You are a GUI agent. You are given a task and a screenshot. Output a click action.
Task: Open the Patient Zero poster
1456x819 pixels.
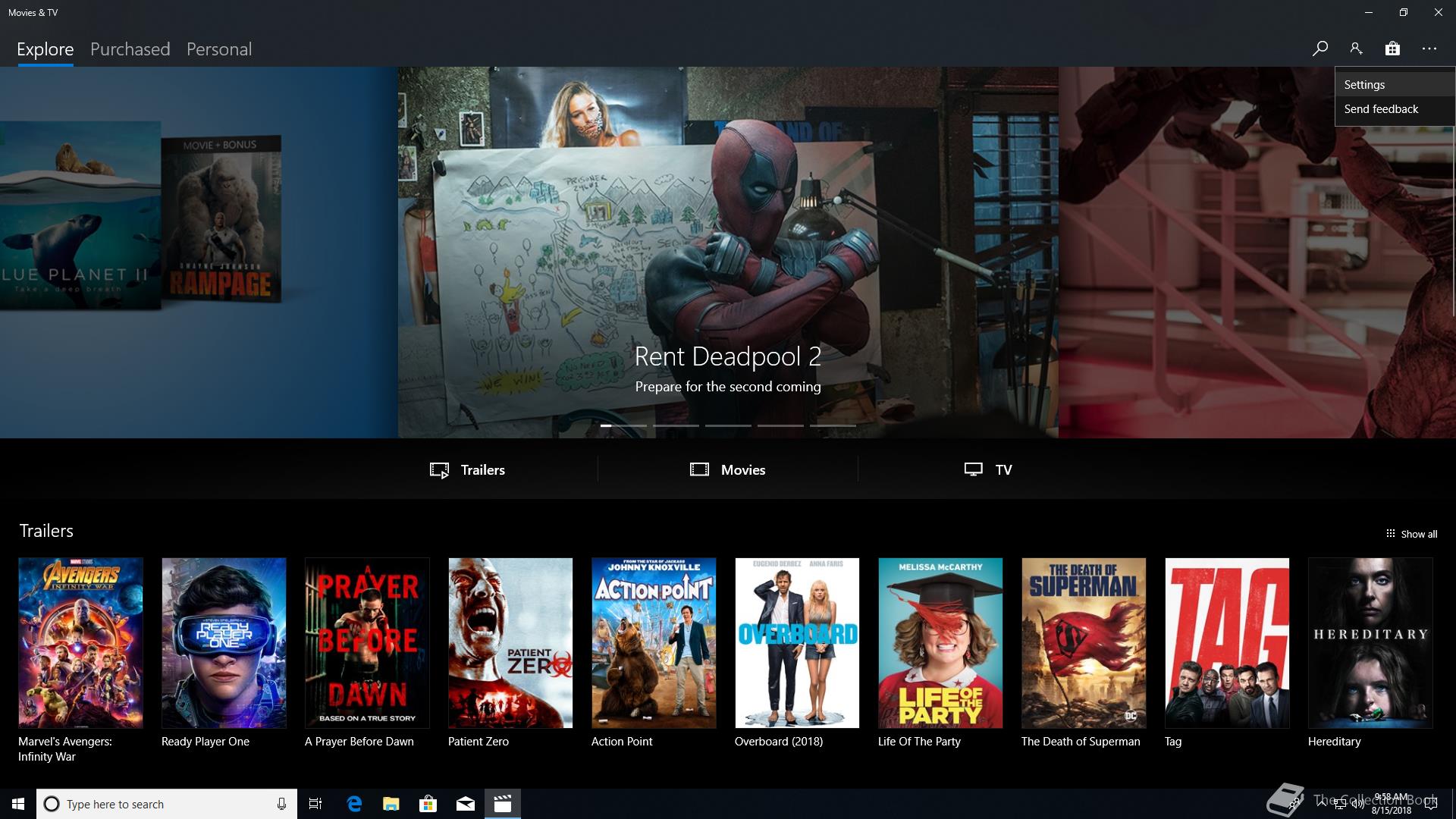point(510,643)
